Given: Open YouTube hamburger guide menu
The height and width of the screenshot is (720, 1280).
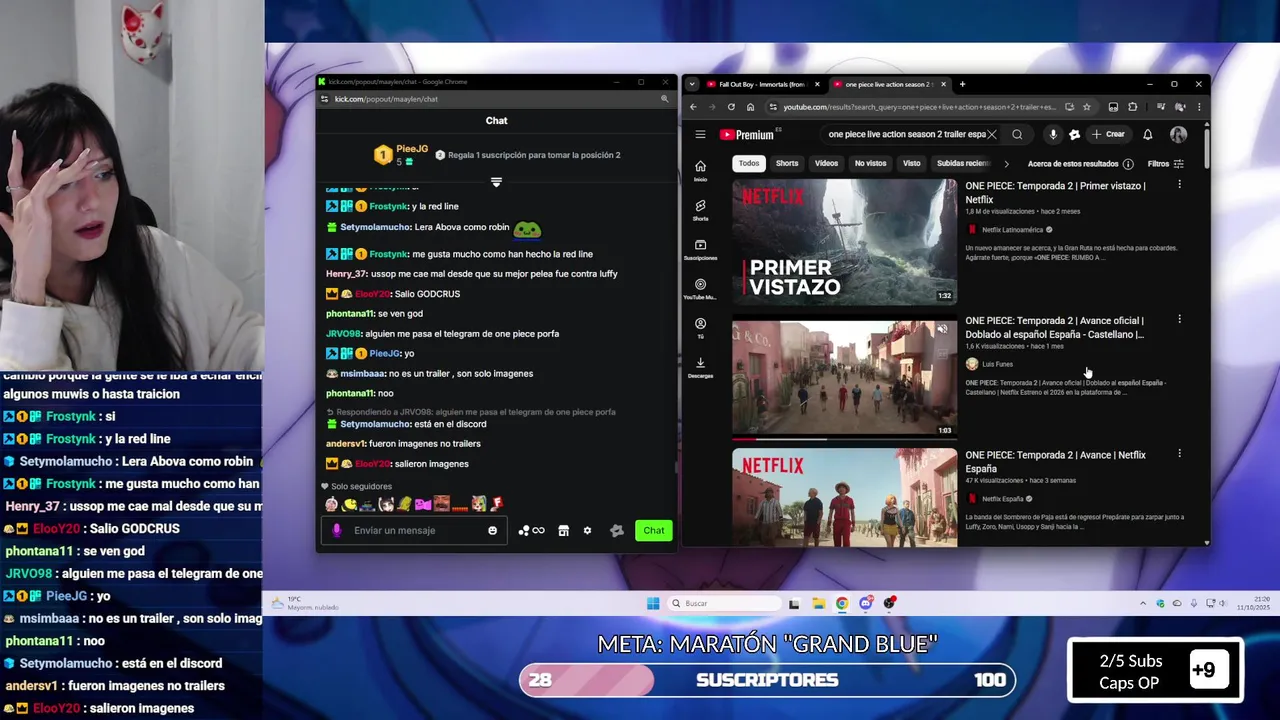Looking at the screenshot, I should (700, 135).
